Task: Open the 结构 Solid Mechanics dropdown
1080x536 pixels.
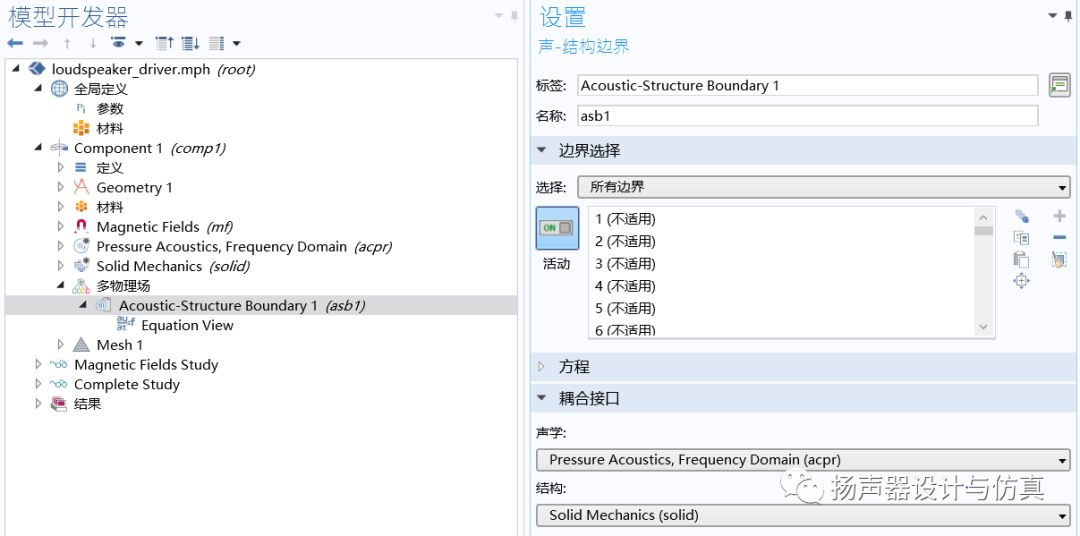Action: [x=803, y=515]
